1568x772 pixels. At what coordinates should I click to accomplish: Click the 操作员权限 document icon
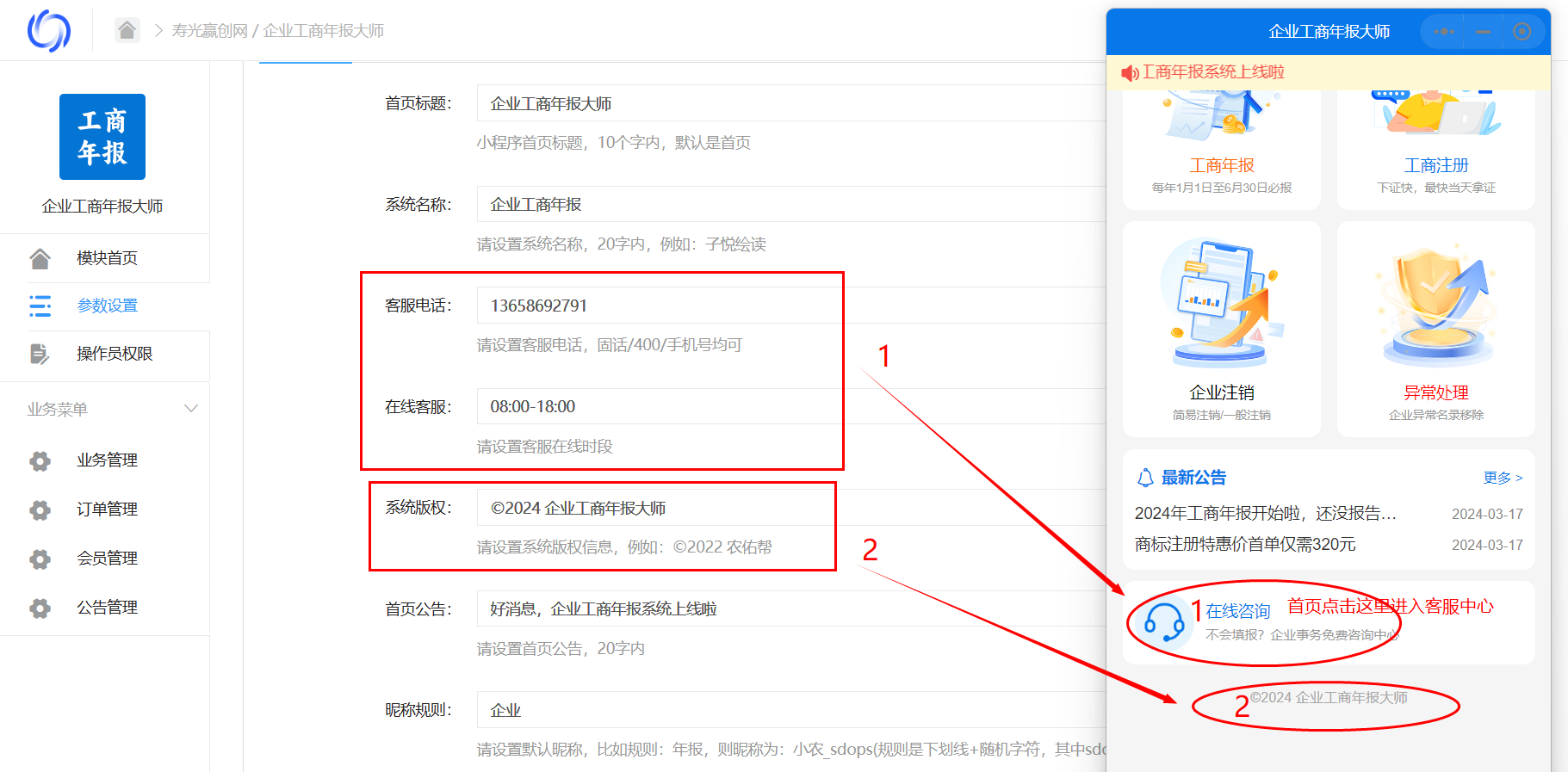point(40,354)
